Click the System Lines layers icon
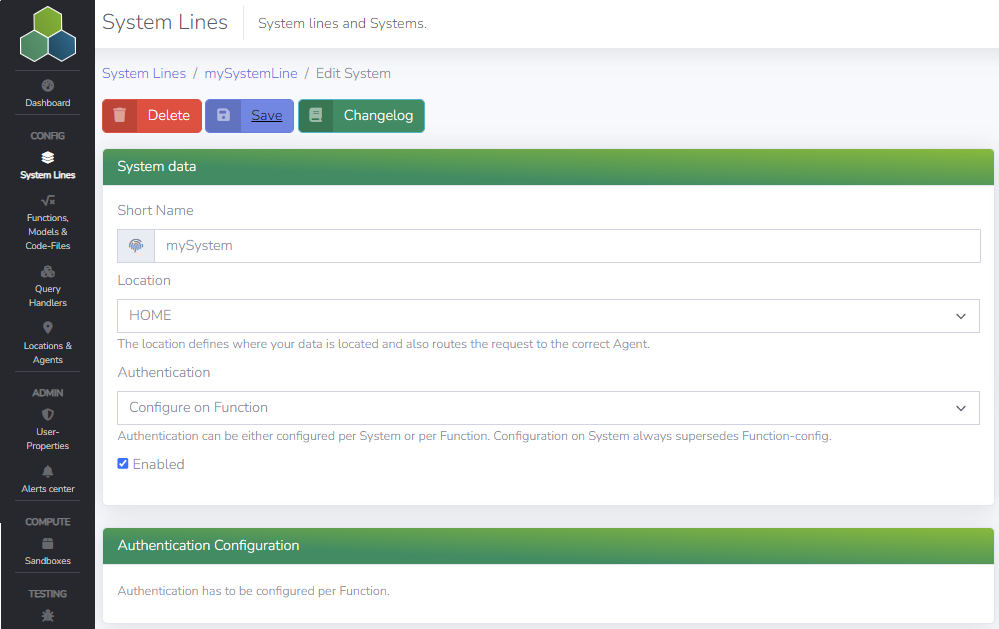This screenshot has width=999, height=629. click(48, 158)
